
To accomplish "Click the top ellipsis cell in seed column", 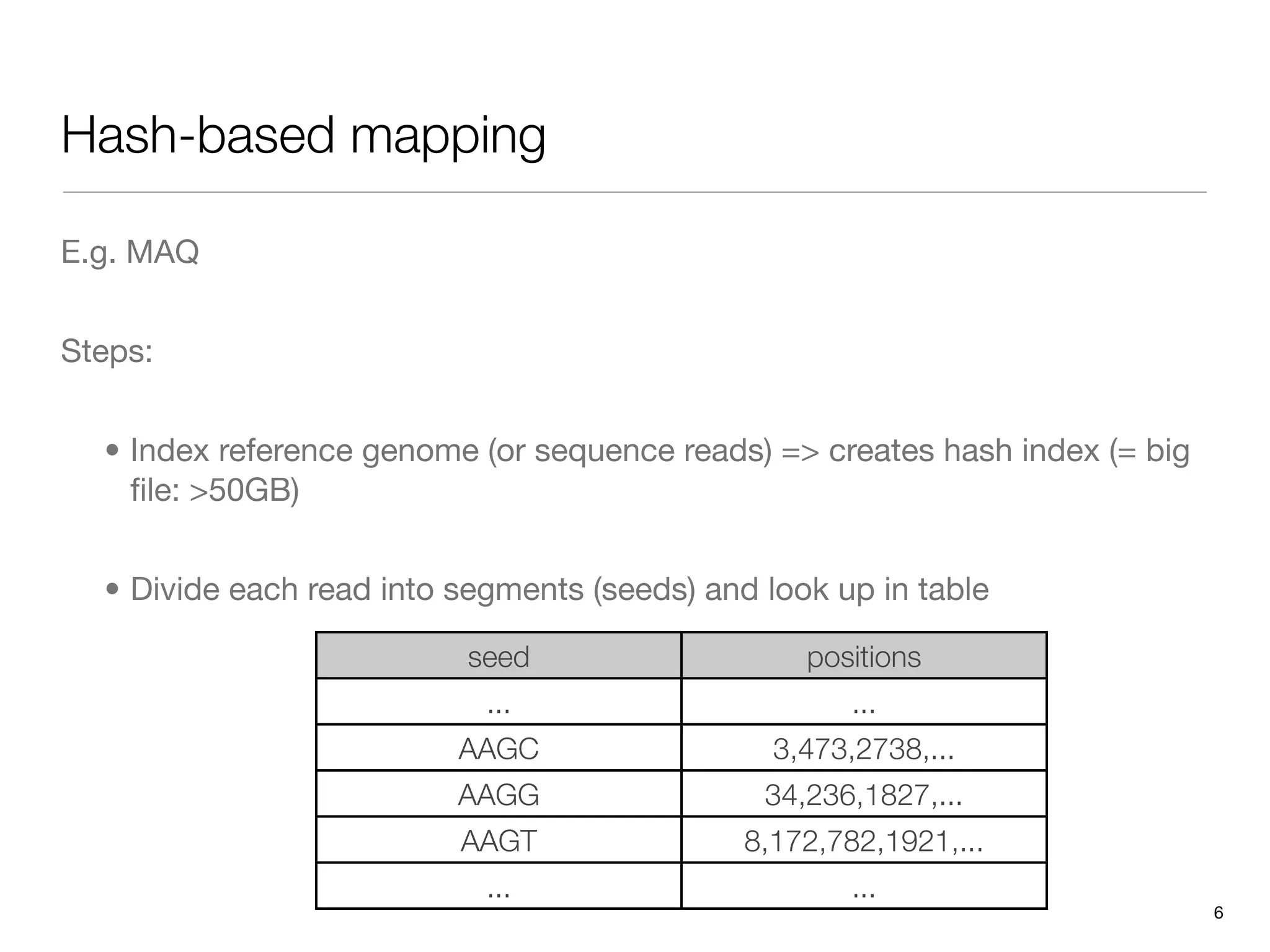I will tap(499, 702).
